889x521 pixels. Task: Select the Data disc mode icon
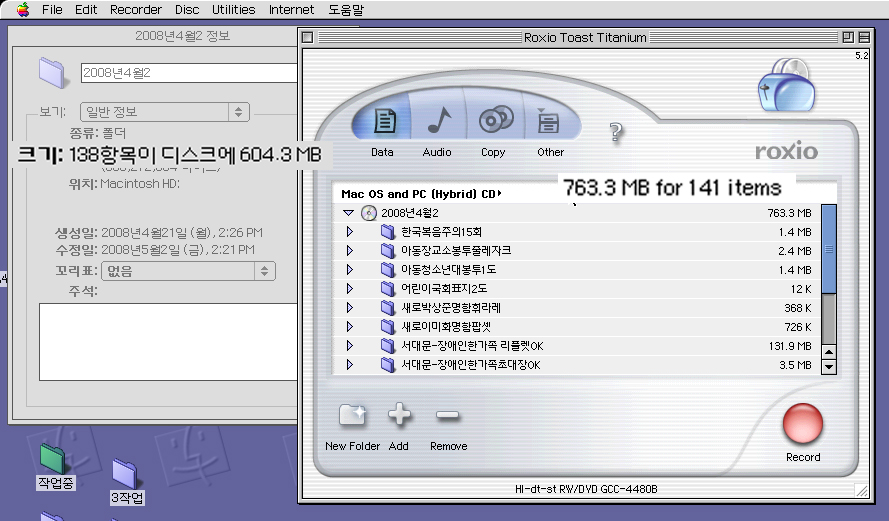[x=382, y=124]
